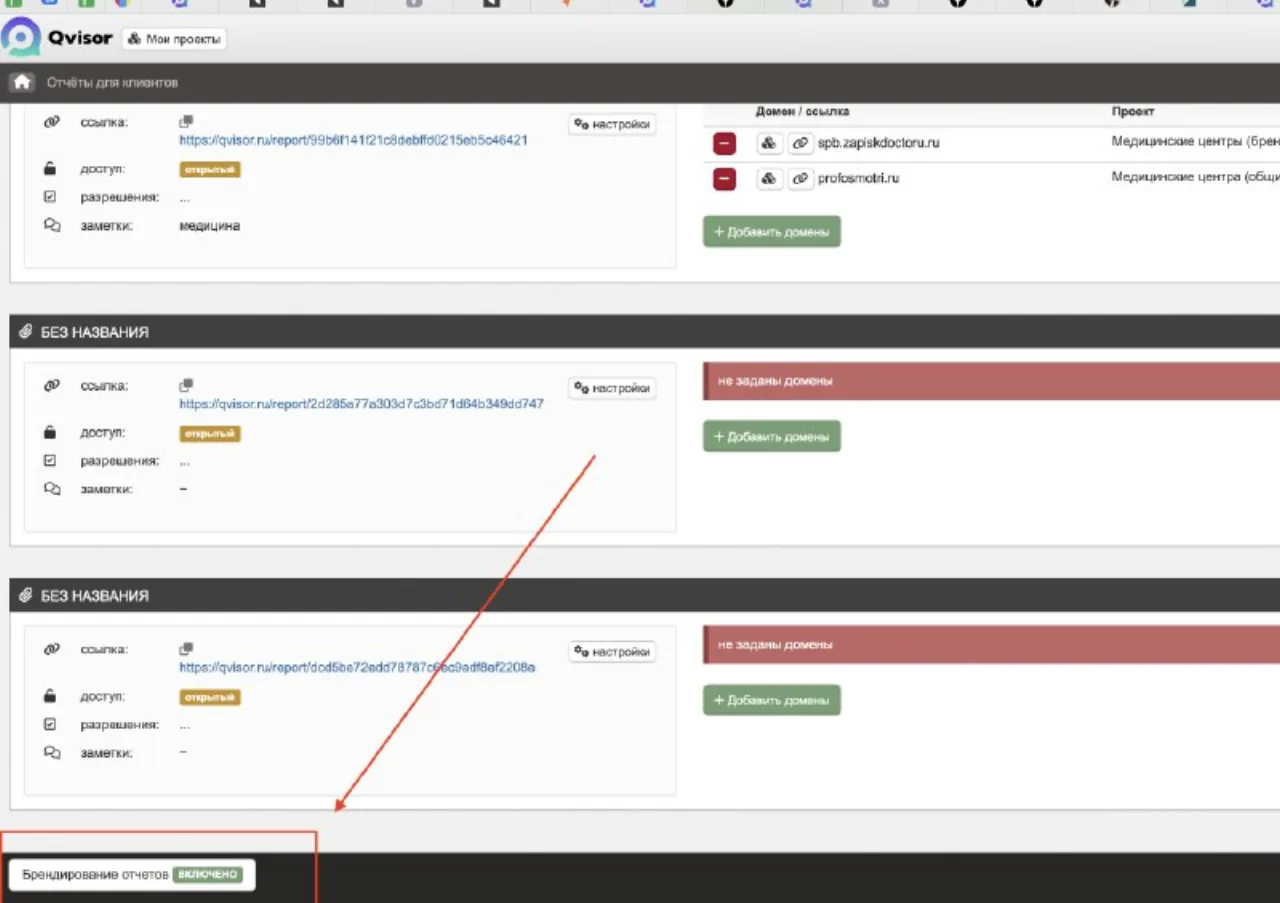The width and height of the screenshot is (1280, 903).
Task: Copy the report link ending in 349dd747
Action: click(186, 385)
